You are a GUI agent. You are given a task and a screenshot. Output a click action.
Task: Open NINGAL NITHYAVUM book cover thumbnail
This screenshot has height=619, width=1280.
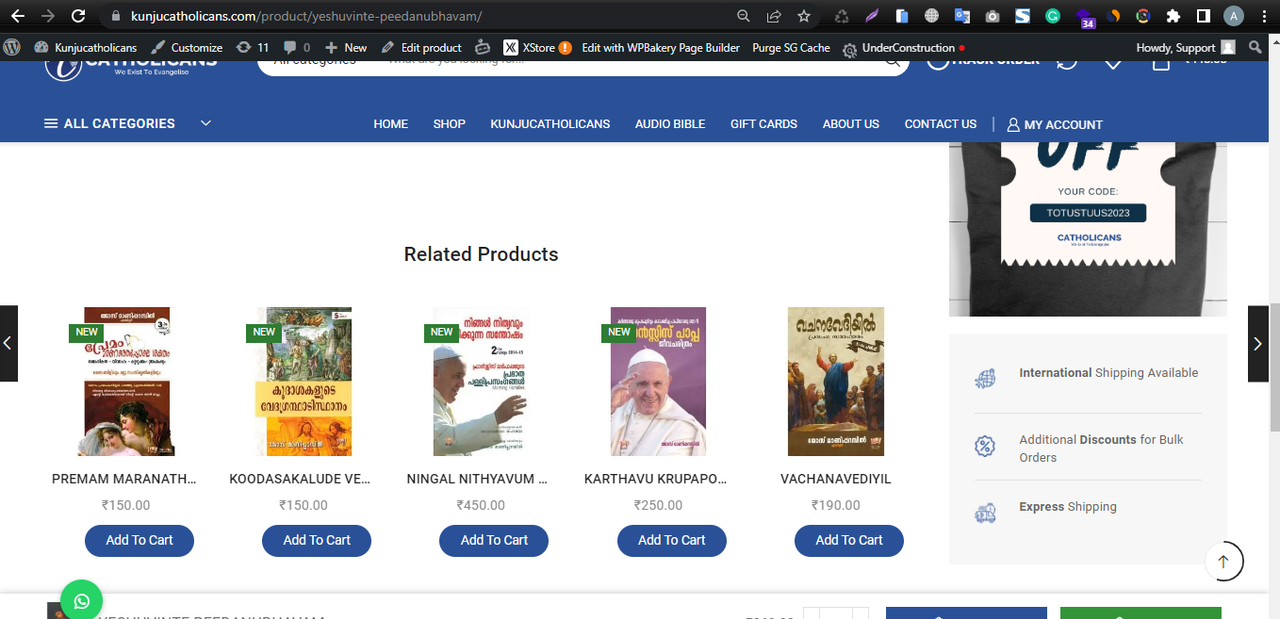pos(481,381)
